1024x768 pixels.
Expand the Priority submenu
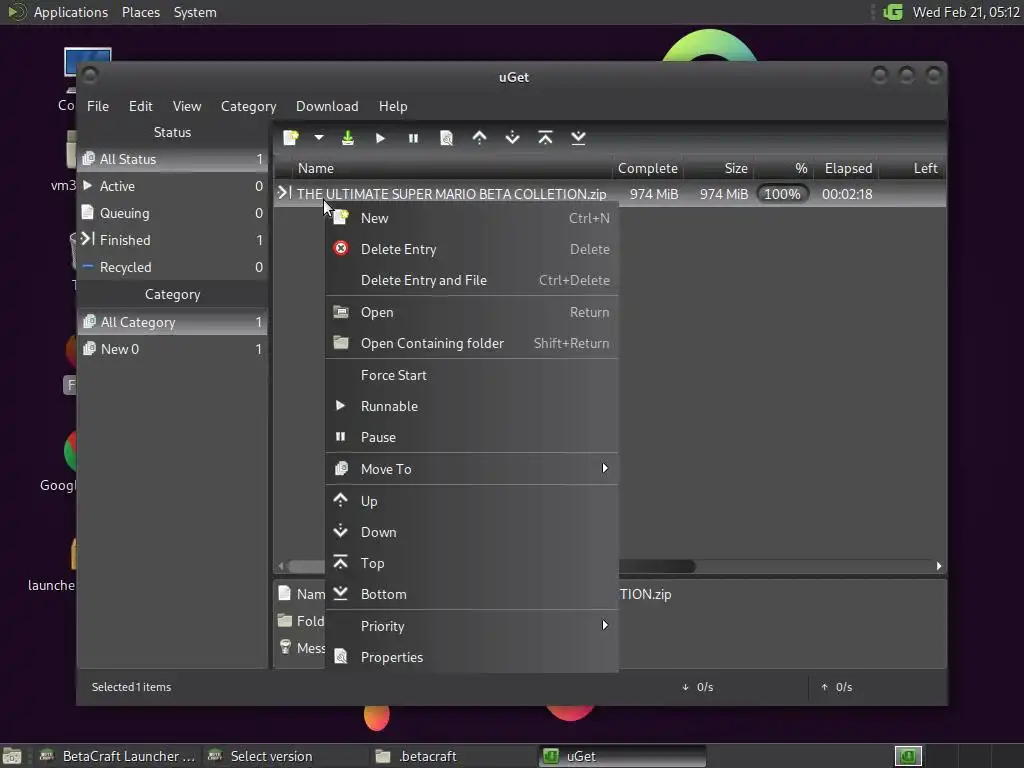coord(472,626)
